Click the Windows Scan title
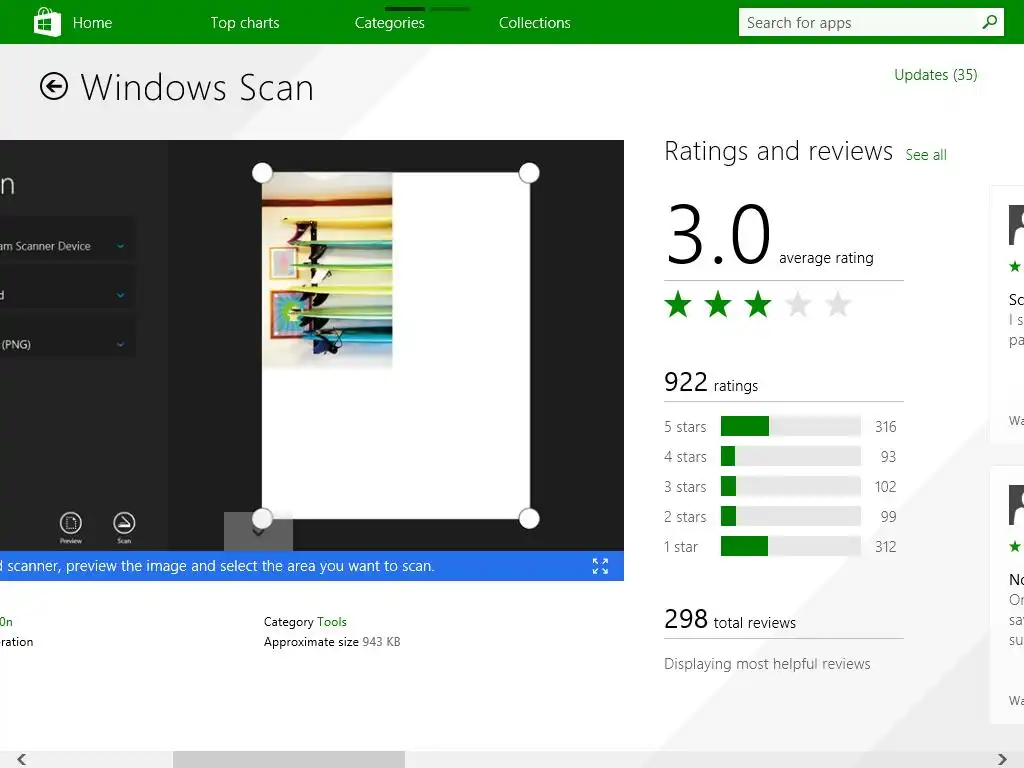This screenshot has height=768, width=1024. pyautogui.click(x=197, y=88)
